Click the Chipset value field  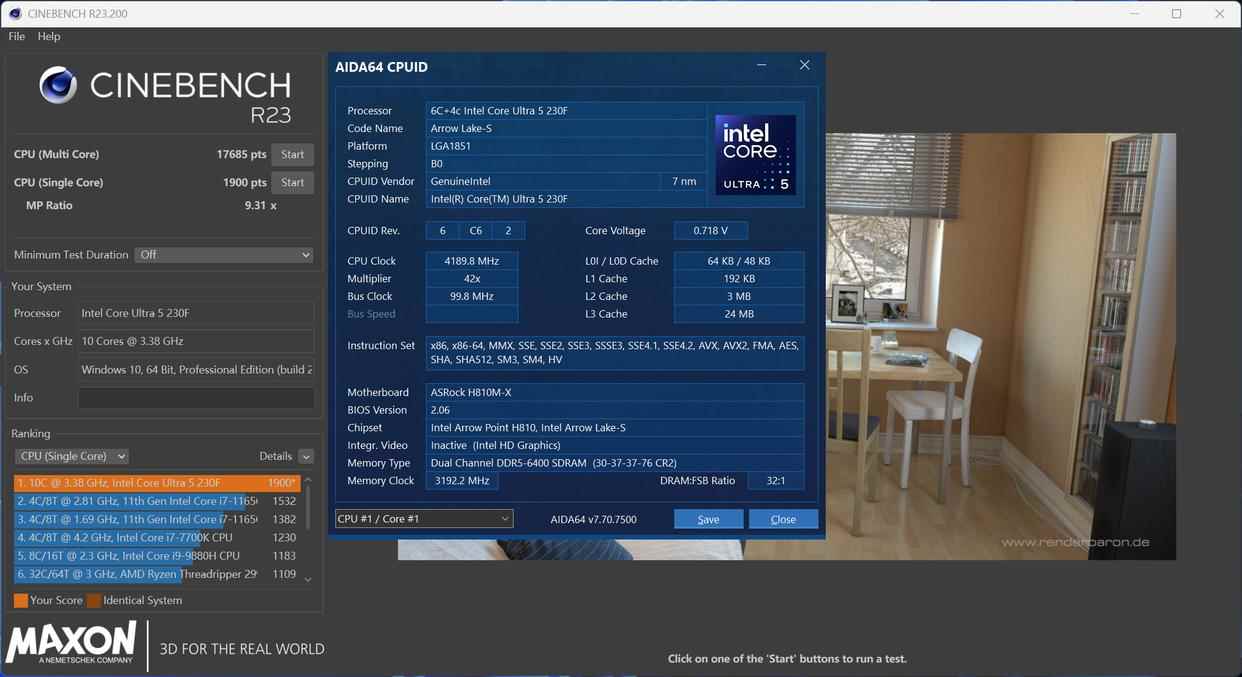615,428
